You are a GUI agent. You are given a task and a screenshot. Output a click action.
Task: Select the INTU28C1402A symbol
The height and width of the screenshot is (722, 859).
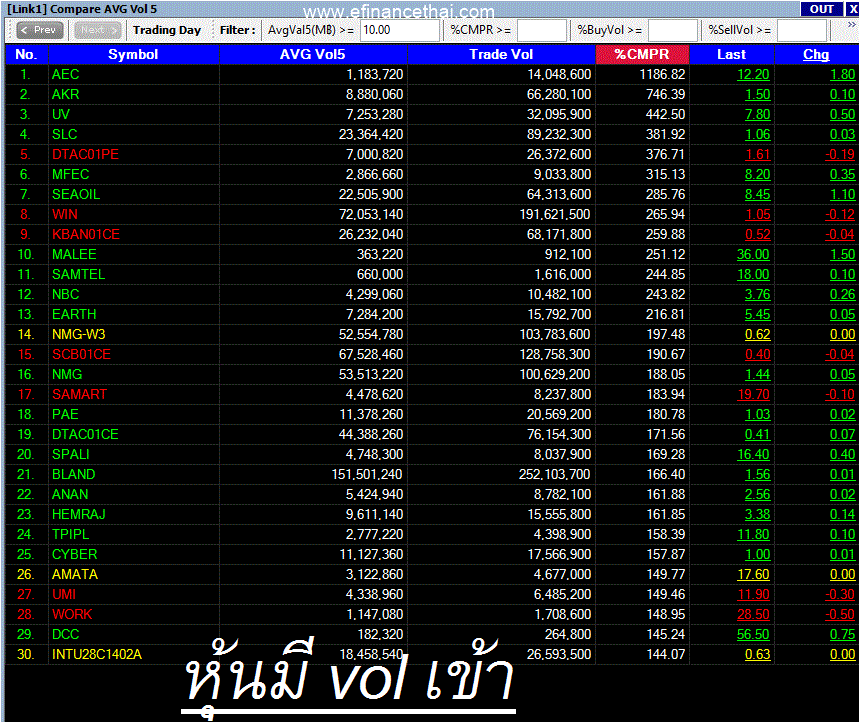tap(97, 654)
